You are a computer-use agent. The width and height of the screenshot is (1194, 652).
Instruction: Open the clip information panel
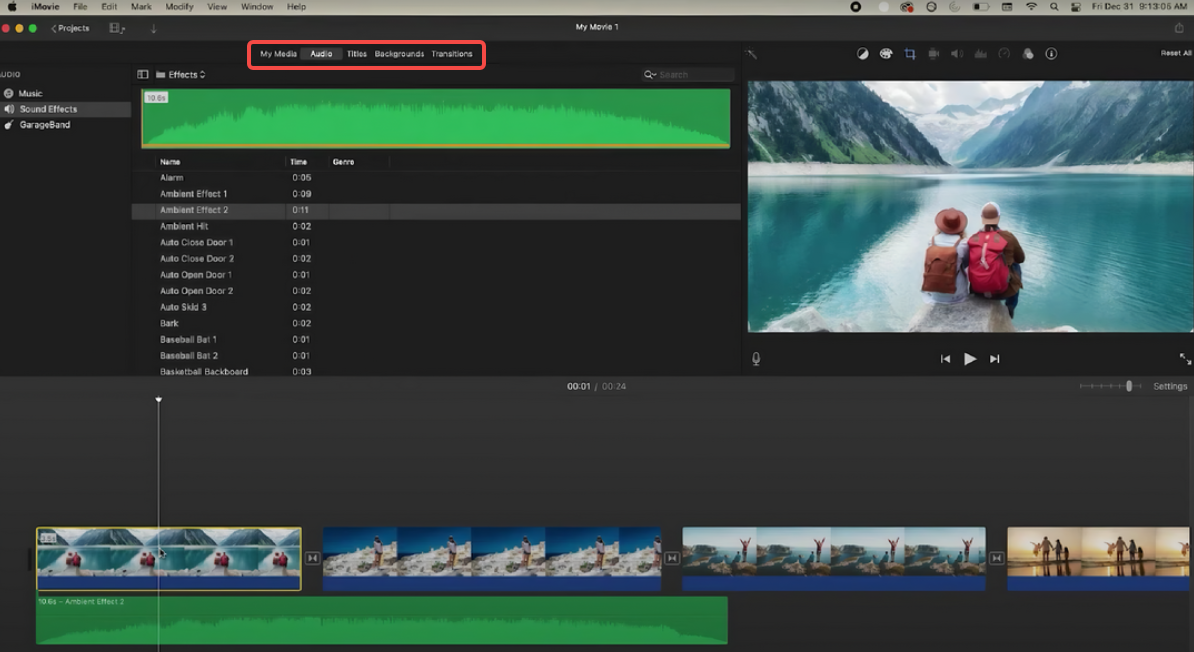click(x=1051, y=54)
